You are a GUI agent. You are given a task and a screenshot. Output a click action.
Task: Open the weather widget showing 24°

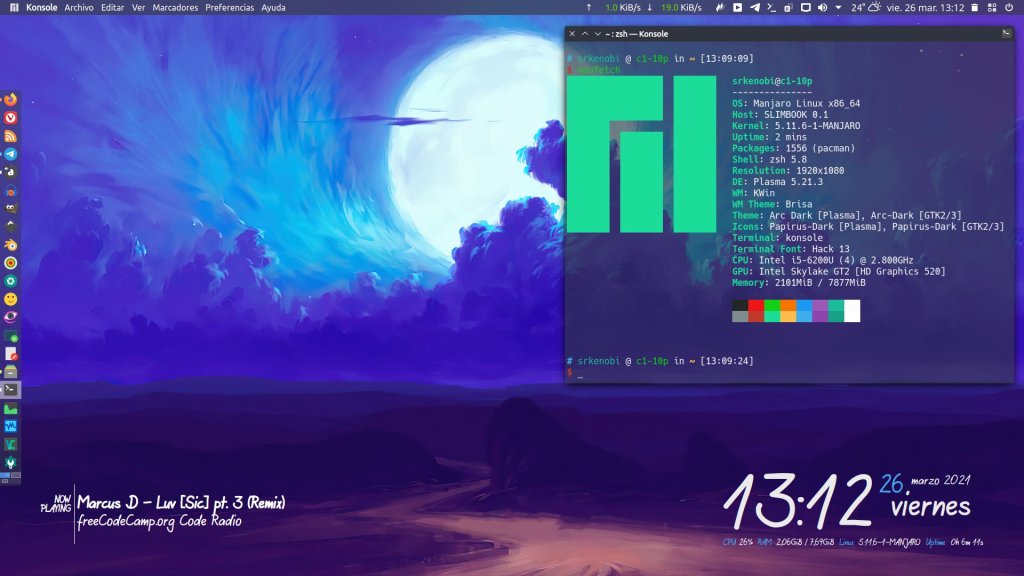866,7
